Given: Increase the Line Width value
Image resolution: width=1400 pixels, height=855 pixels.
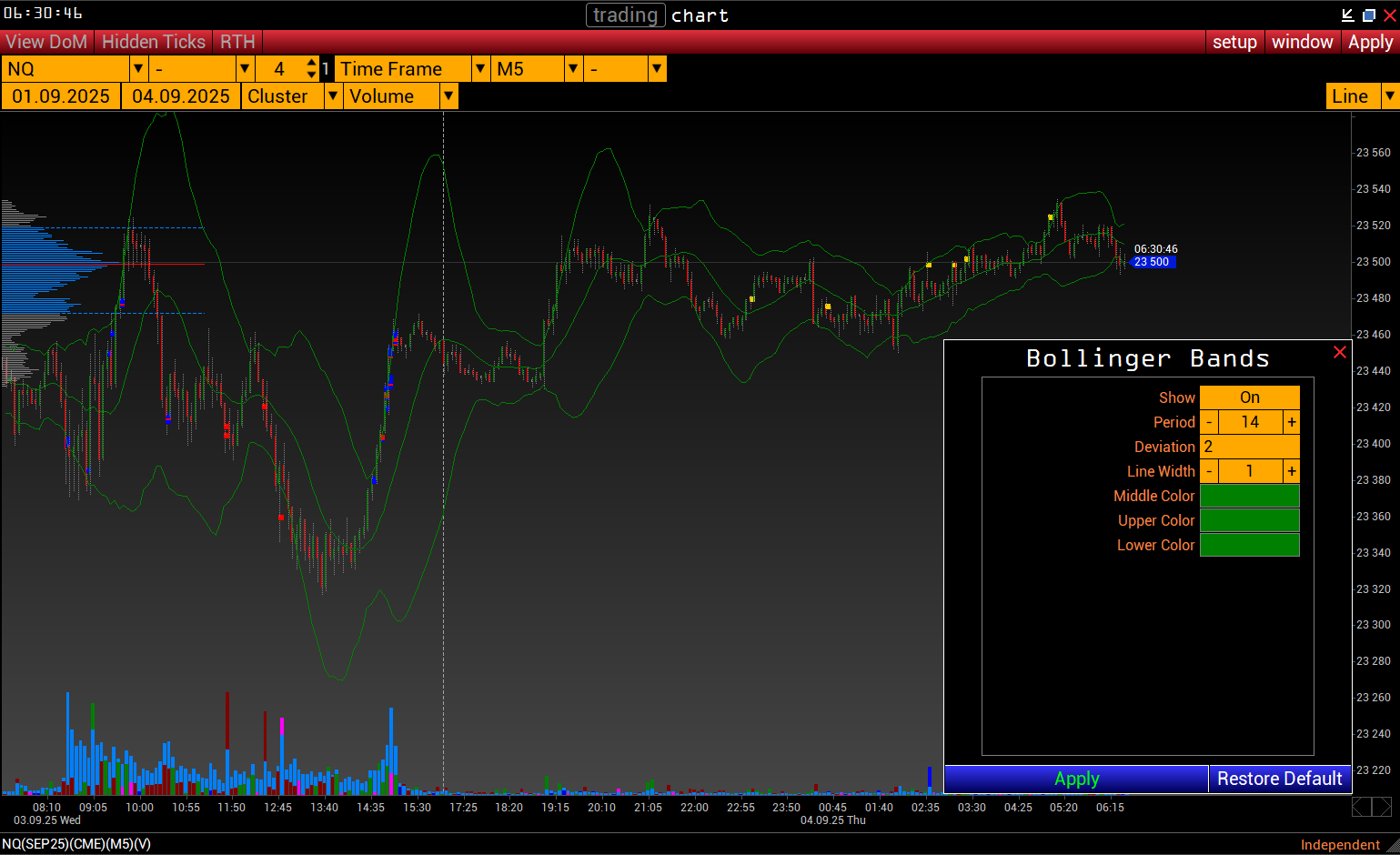Looking at the screenshot, I should click(1291, 471).
